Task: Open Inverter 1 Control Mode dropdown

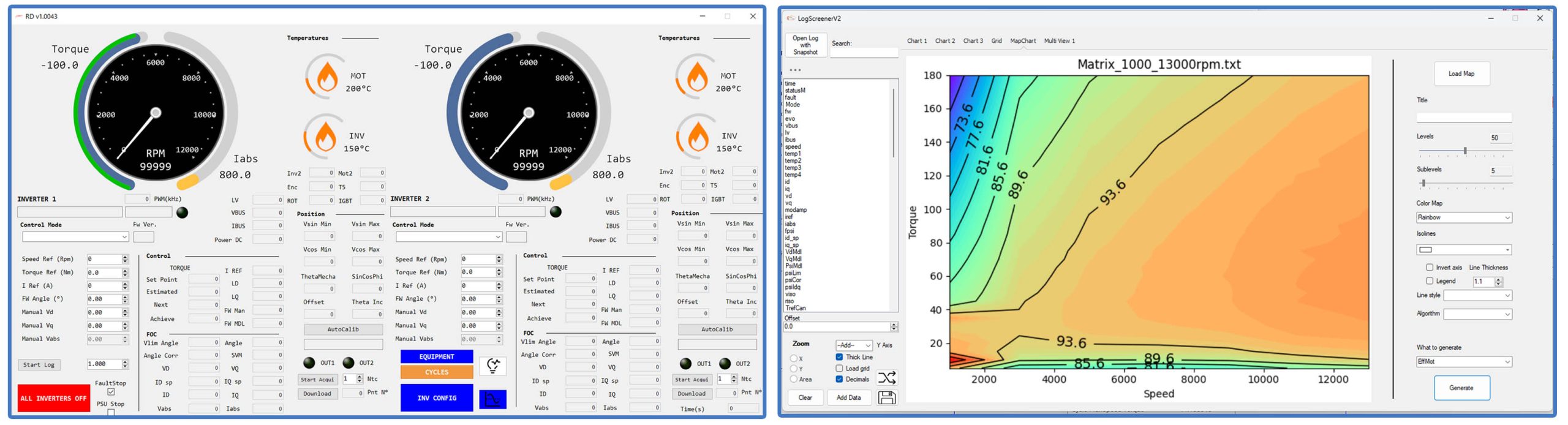Action: 75,237
